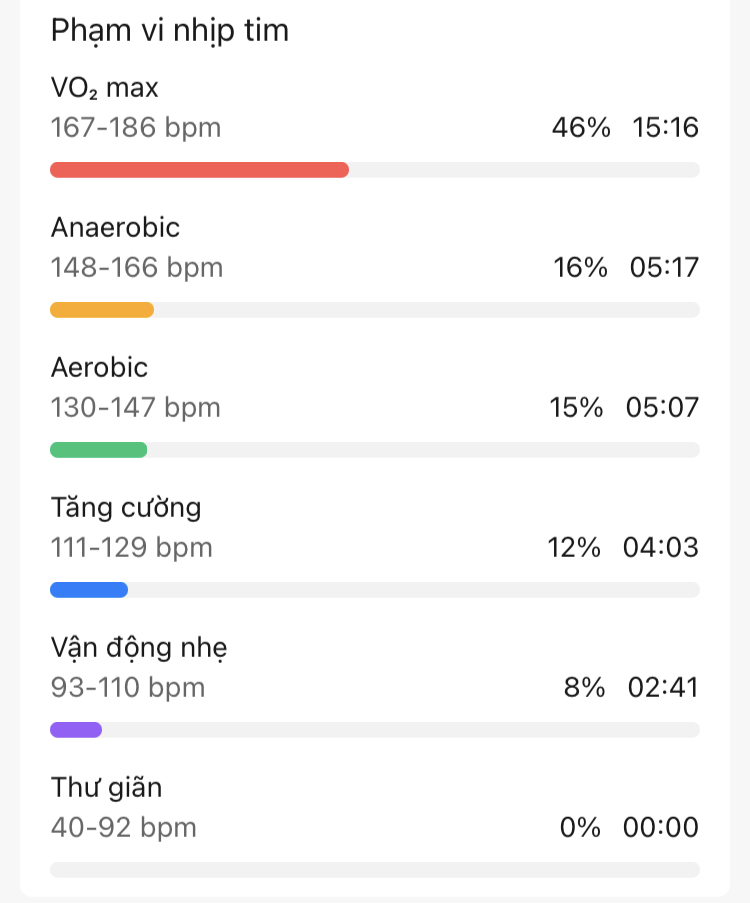Click the green Aerobic progress bar
The image size is (750, 903).
pyautogui.click(x=98, y=450)
